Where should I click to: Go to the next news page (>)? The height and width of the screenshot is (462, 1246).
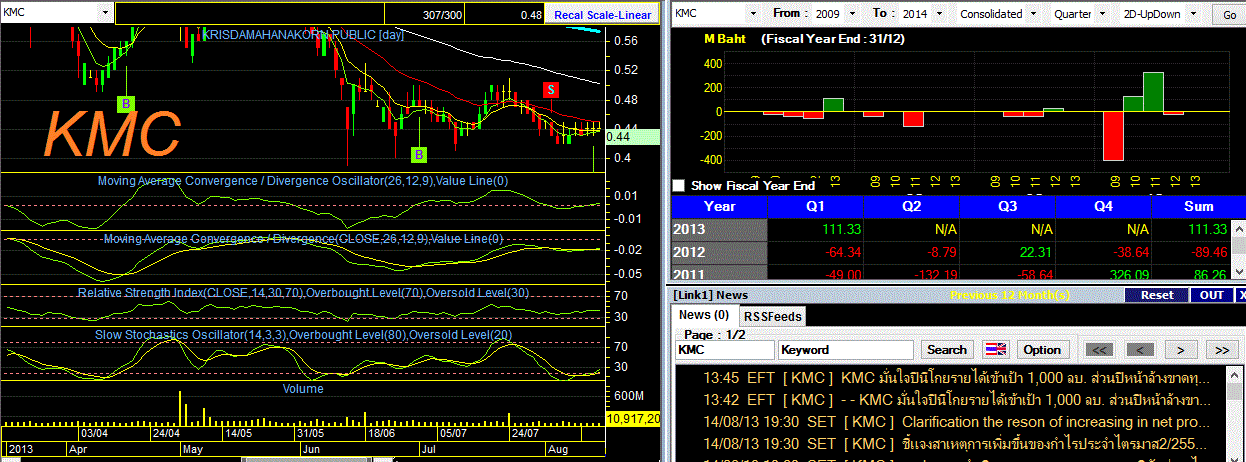pos(1181,350)
